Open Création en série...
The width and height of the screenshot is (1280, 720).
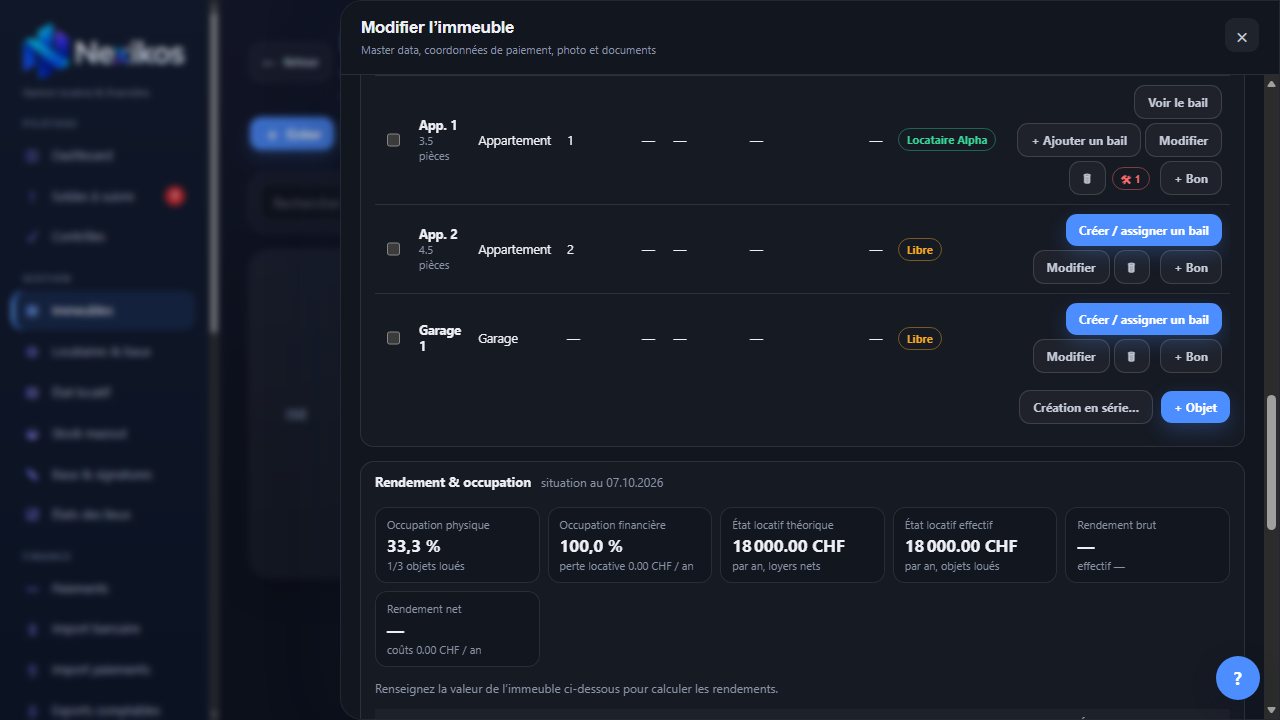(1086, 407)
